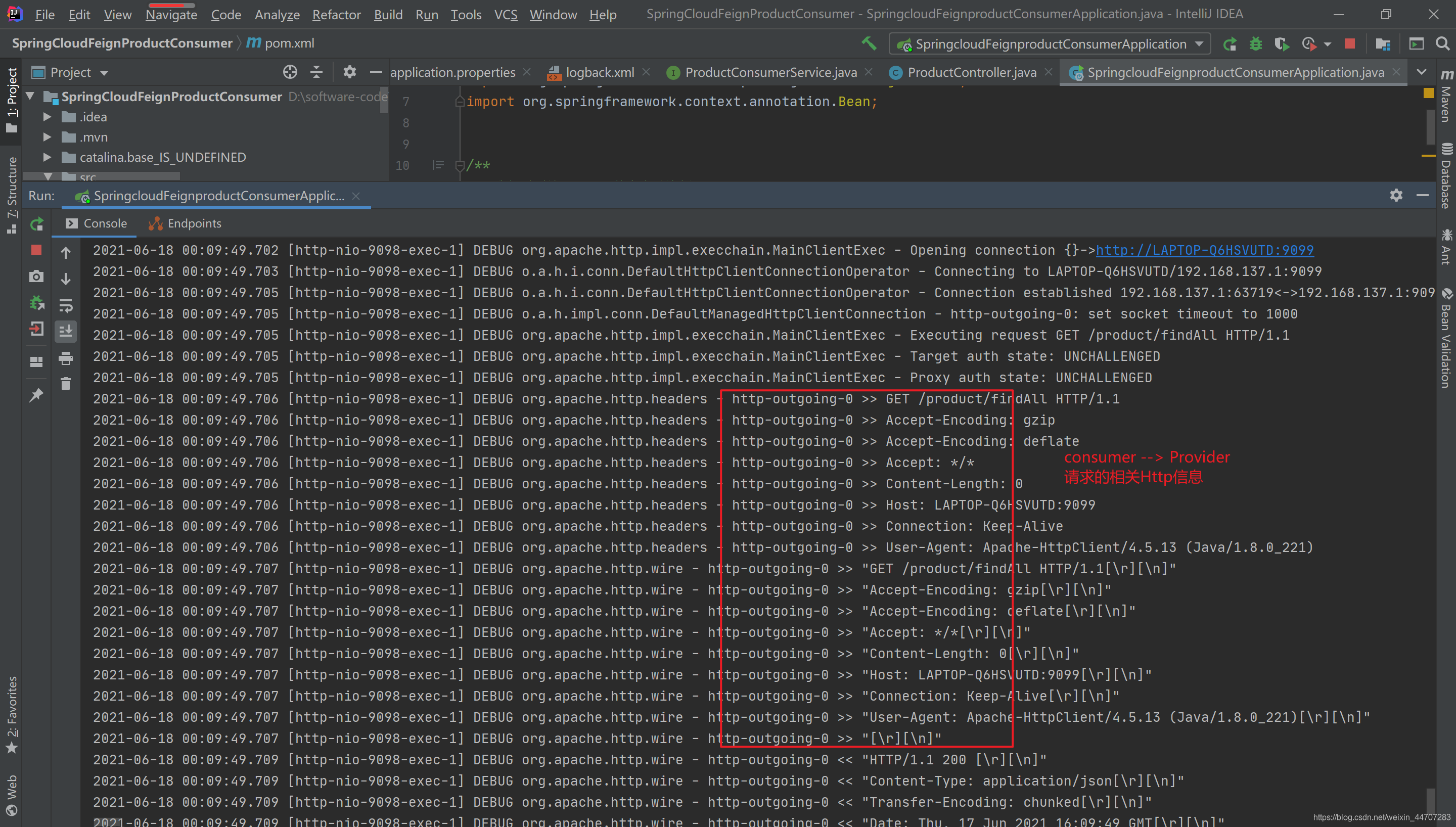Image resolution: width=1456 pixels, height=827 pixels.
Task: Click the Rerun application icon in top toolbar
Action: tap(1230, 44)
